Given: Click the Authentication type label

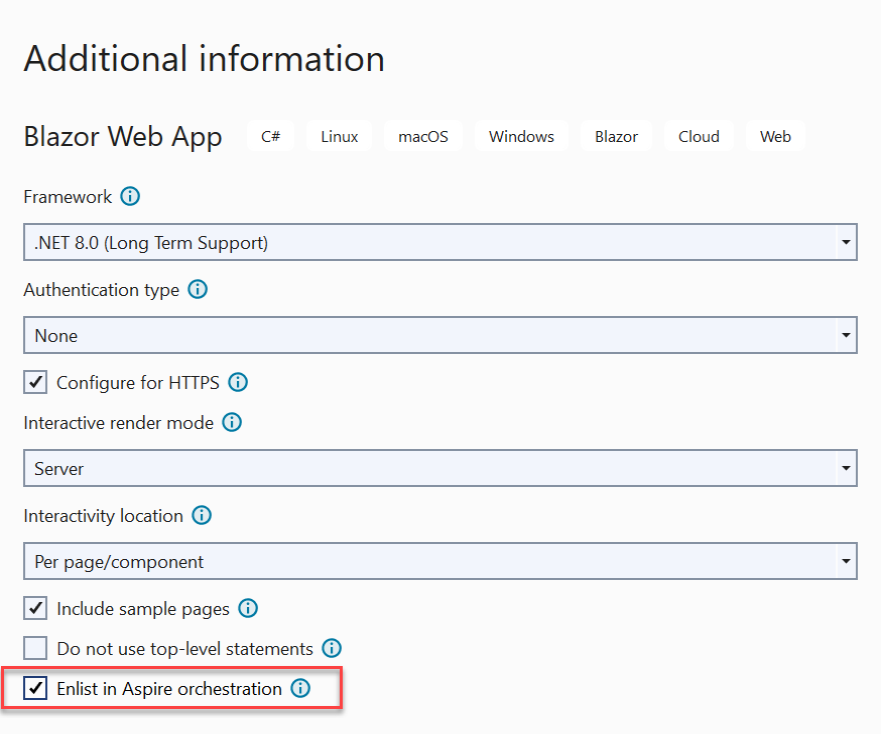Looking at the screenshot, I should click(x=101, y=290).
